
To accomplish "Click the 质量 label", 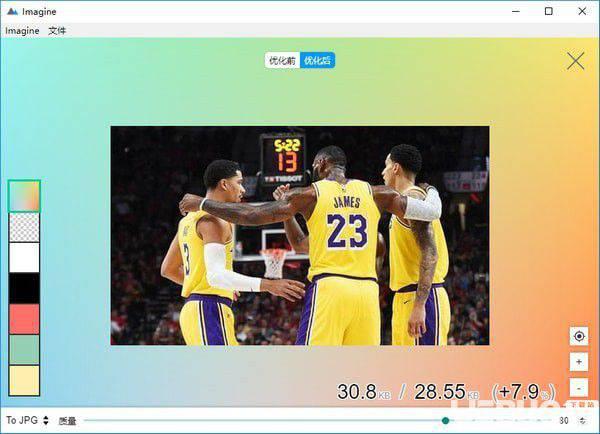I will tap(67, 421).
